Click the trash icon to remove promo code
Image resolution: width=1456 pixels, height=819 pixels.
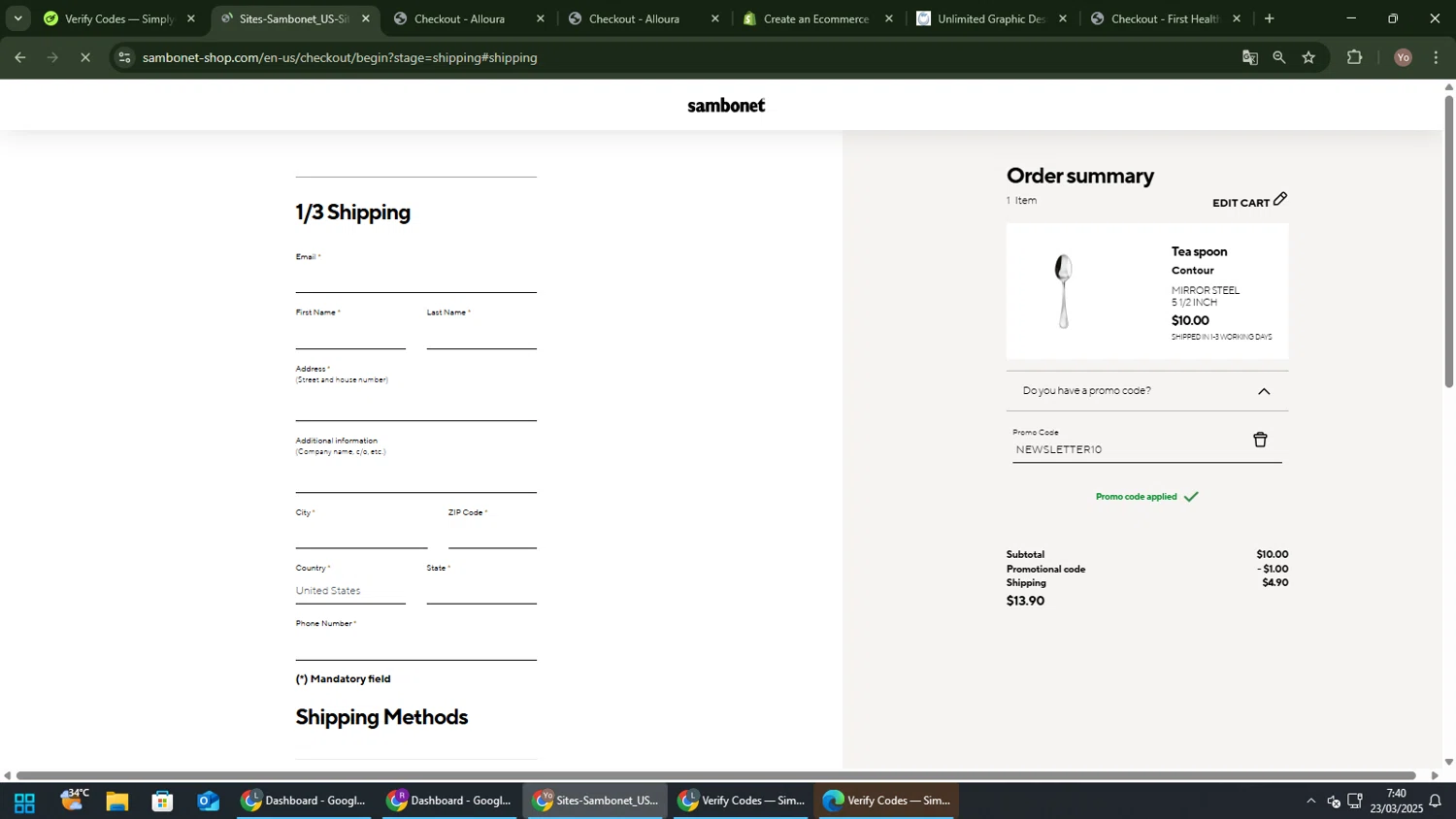coord(1260,440)
